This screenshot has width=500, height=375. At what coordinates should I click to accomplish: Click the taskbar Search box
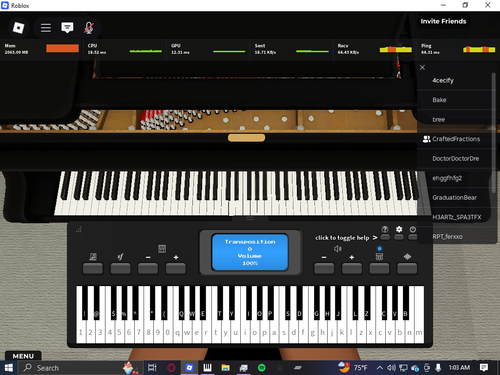81,368
